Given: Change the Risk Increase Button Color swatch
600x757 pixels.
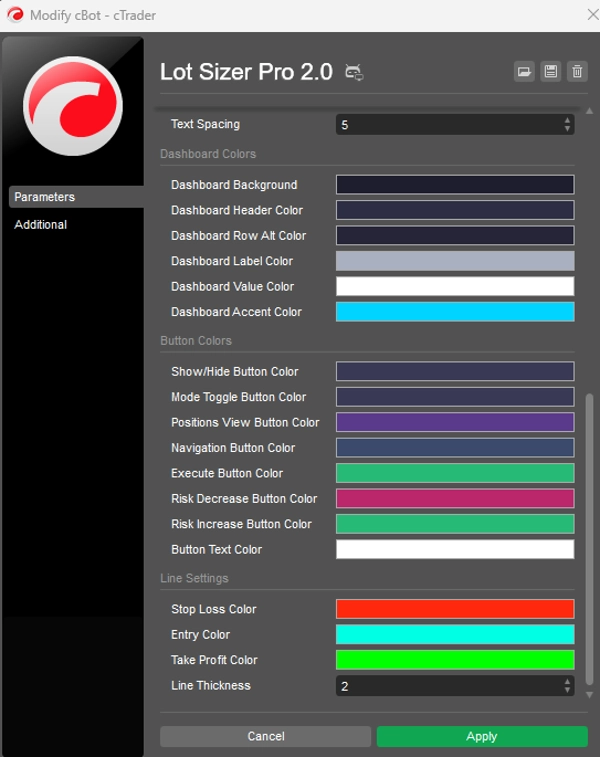Looking at the screenshot, I should 455,524.
